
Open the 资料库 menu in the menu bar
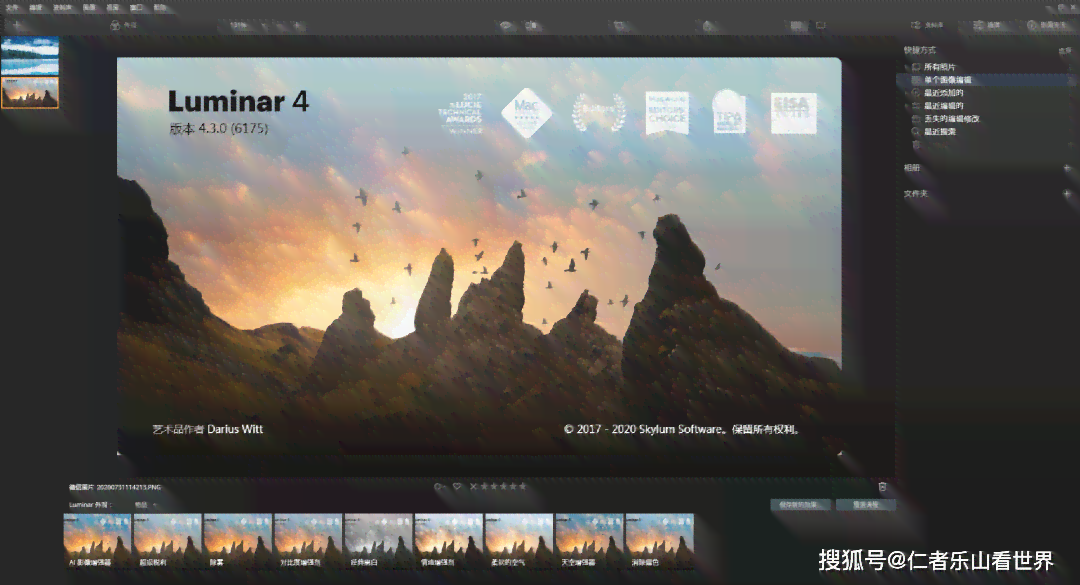click(63, 8)
